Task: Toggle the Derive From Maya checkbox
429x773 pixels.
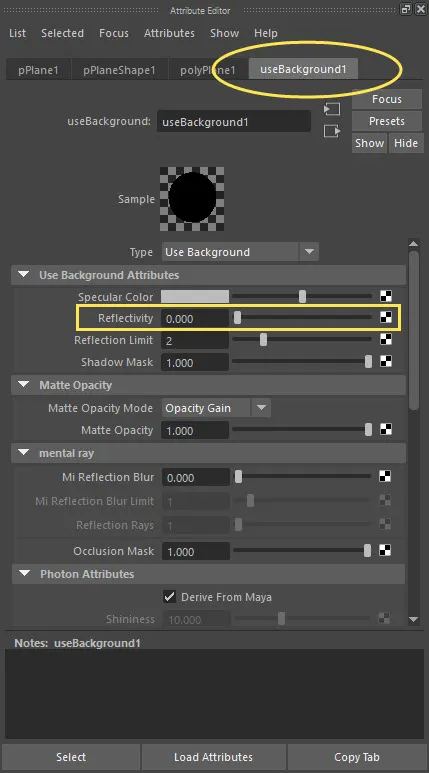Action: click(170, 597)
